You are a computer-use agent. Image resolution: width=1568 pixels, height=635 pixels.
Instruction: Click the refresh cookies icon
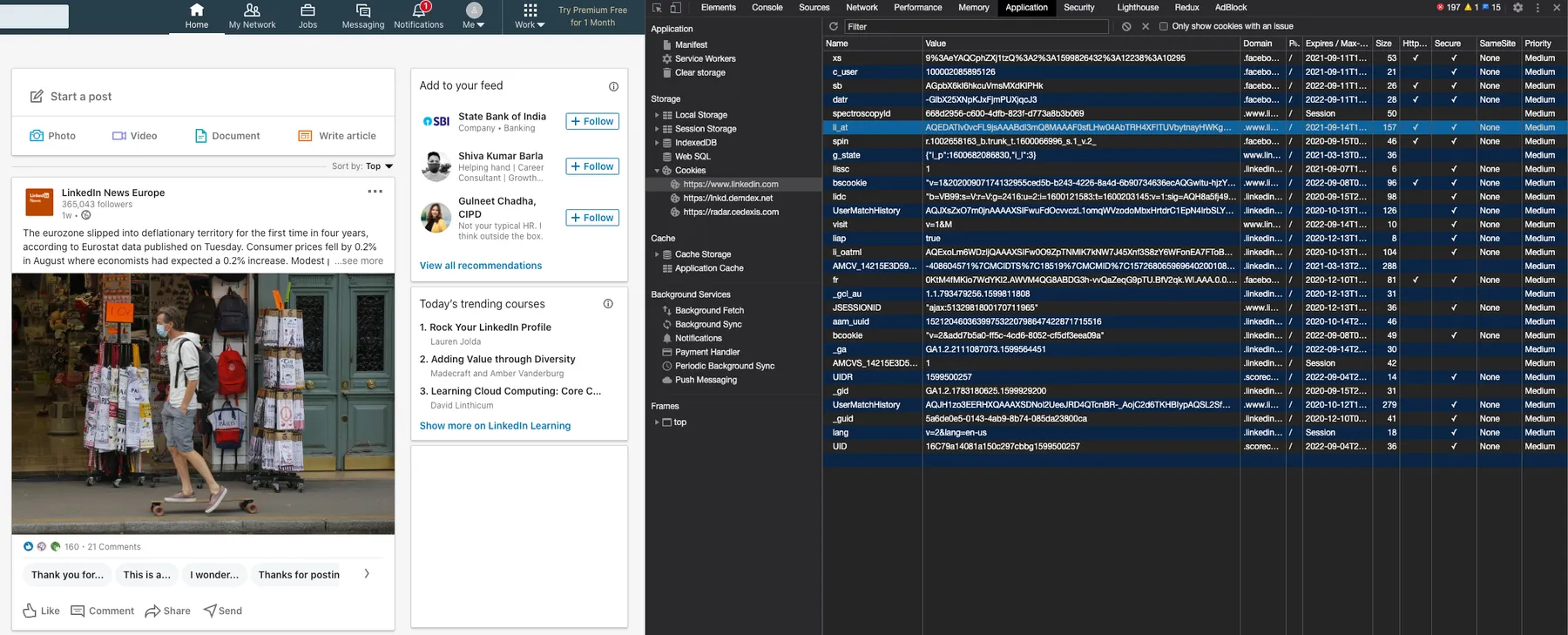(834, 26)
